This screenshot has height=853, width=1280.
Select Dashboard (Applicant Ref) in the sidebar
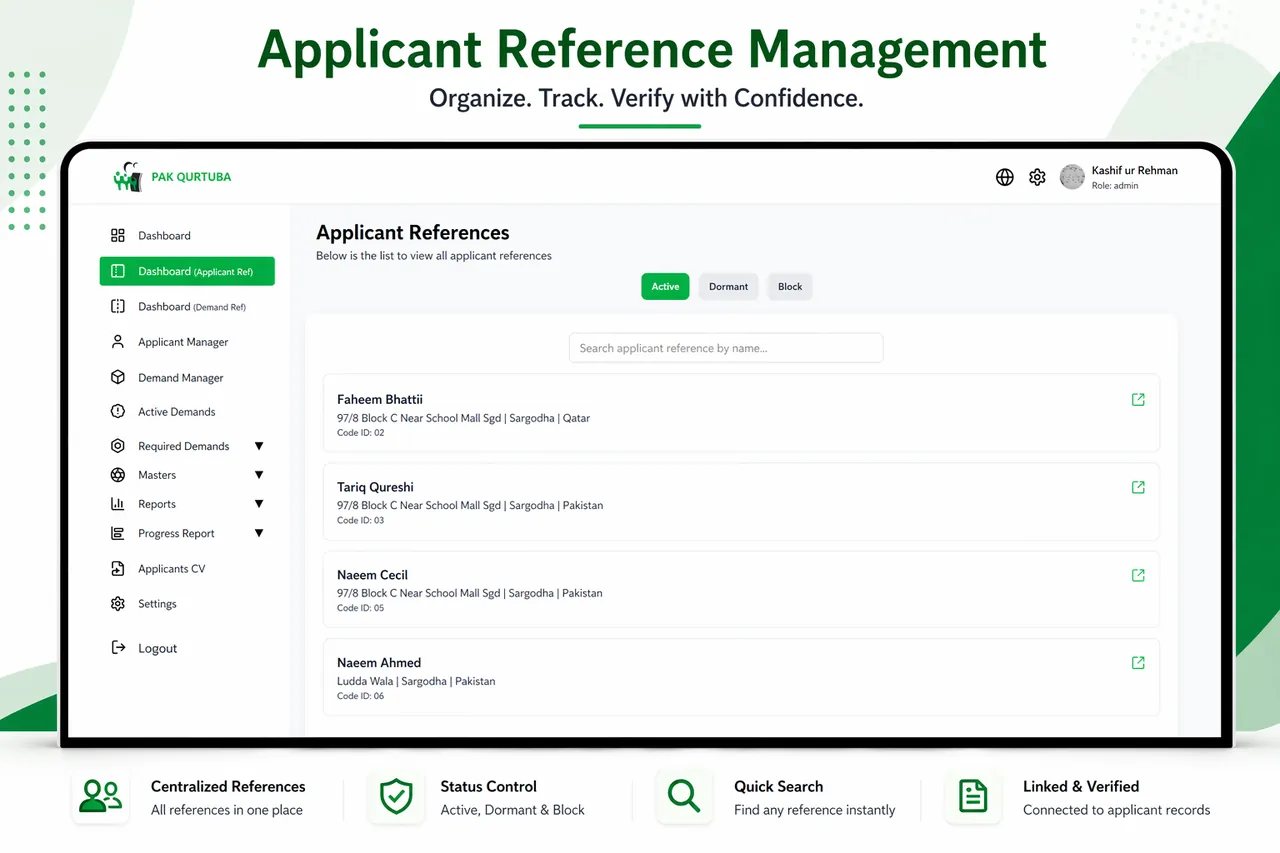point(187,271)
